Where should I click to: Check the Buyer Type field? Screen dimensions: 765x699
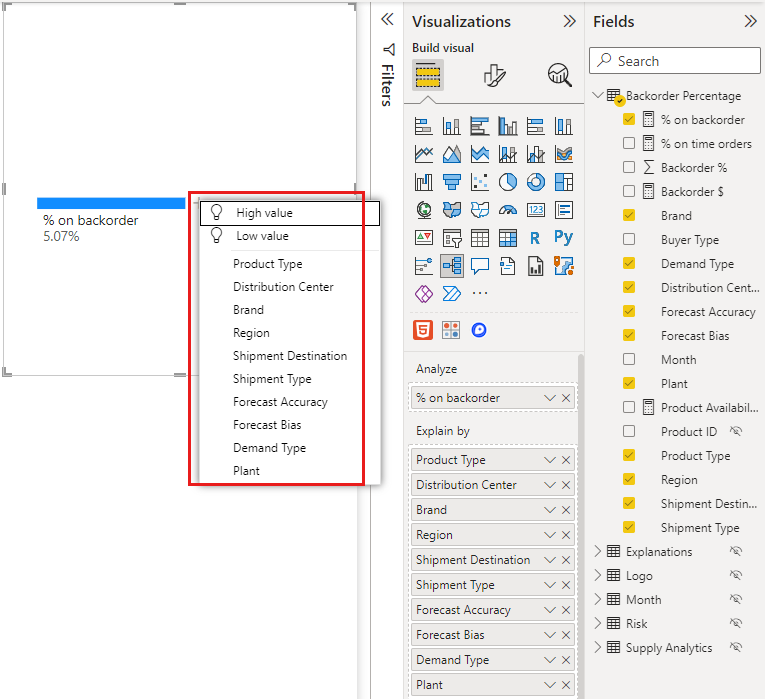point(629,239)
